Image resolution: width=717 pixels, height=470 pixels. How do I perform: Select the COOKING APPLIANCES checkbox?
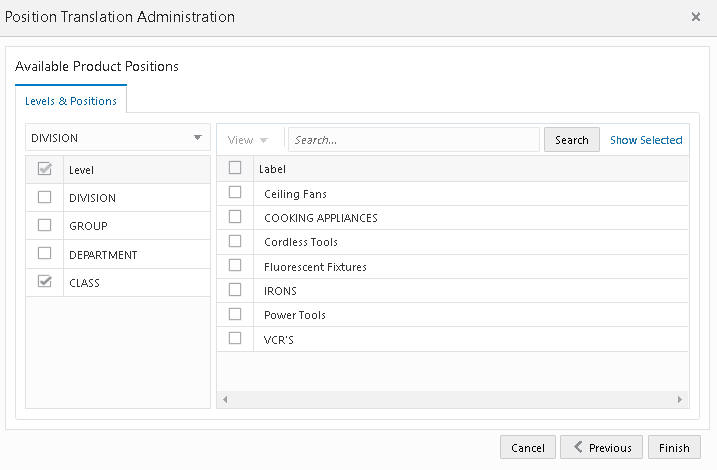[x=235, y=216]
